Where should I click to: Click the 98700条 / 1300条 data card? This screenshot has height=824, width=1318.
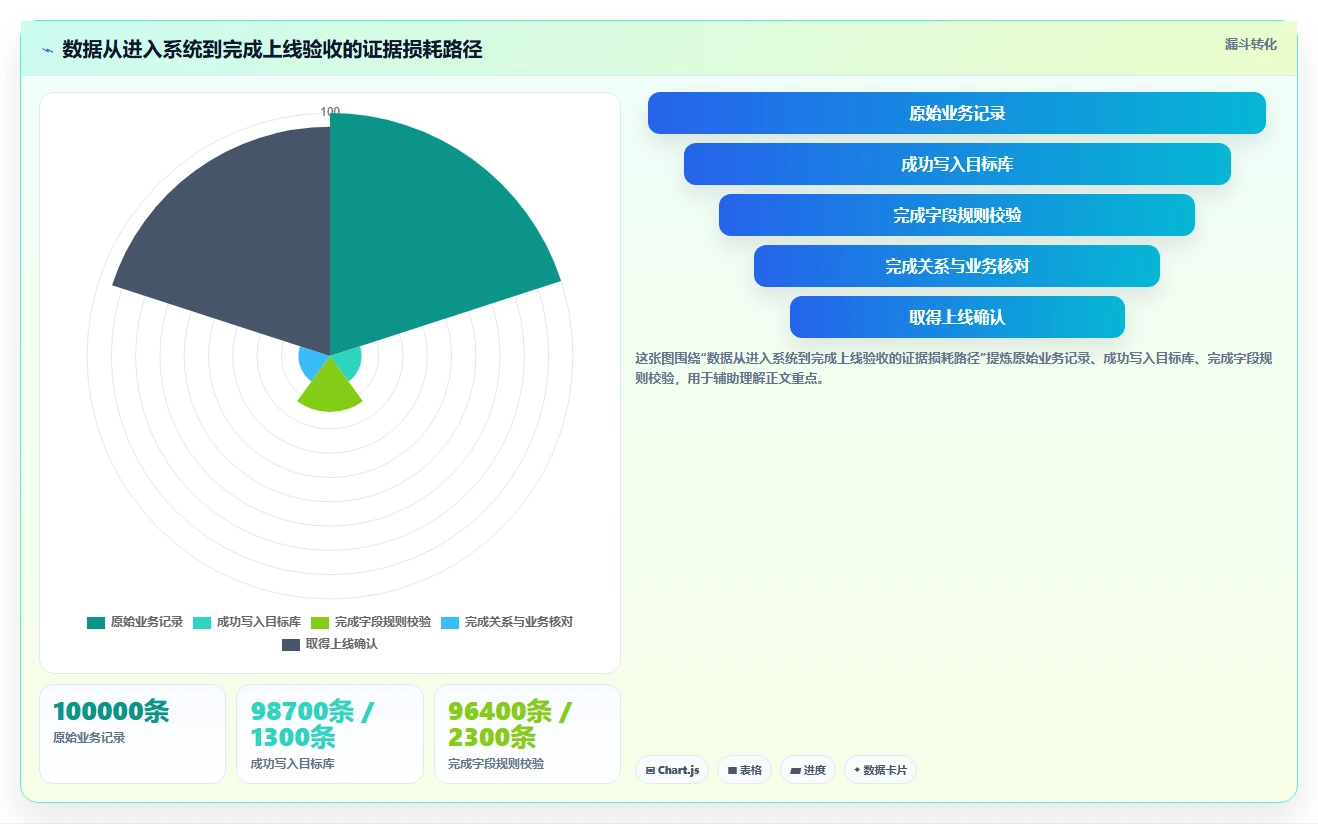pyautogui.click(x=330, y=734)
